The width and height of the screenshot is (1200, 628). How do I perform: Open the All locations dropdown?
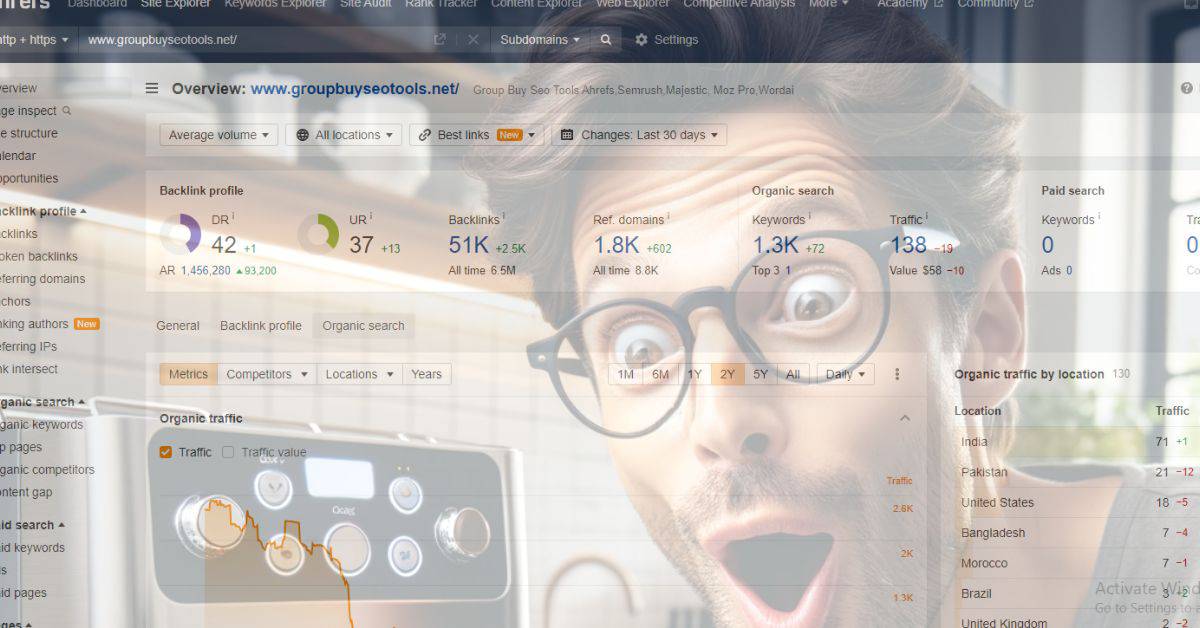point(343,135)
